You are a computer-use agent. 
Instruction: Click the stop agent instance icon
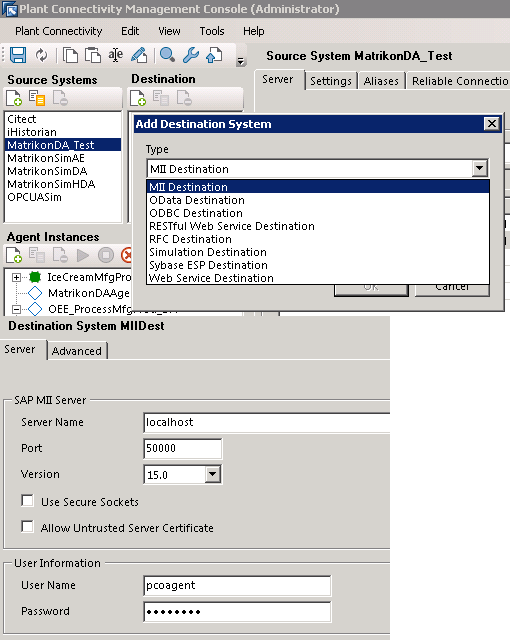click(x=106, y=256)
